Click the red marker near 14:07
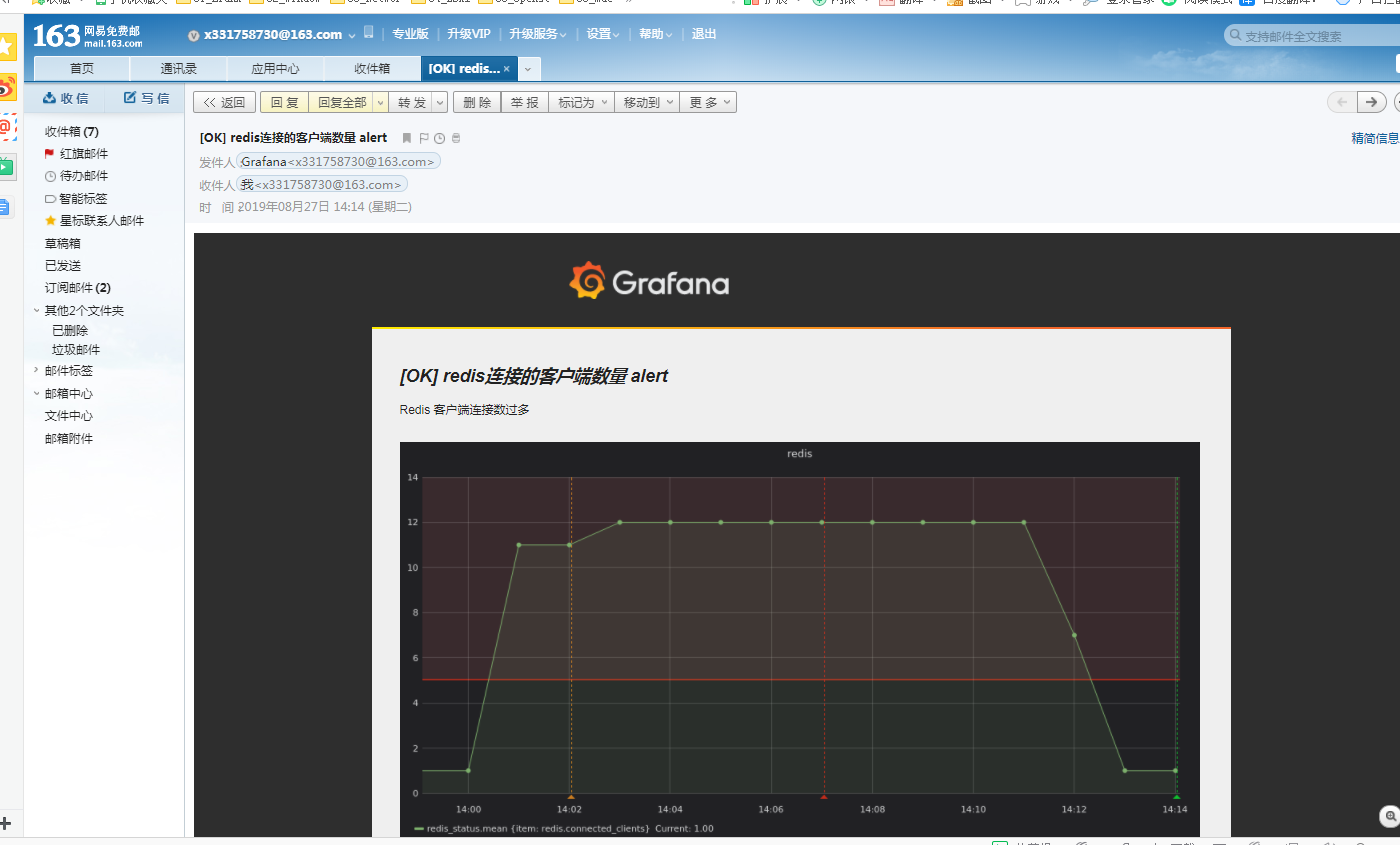The width and height of the screenshot is (1400, 845). [824, 797]
